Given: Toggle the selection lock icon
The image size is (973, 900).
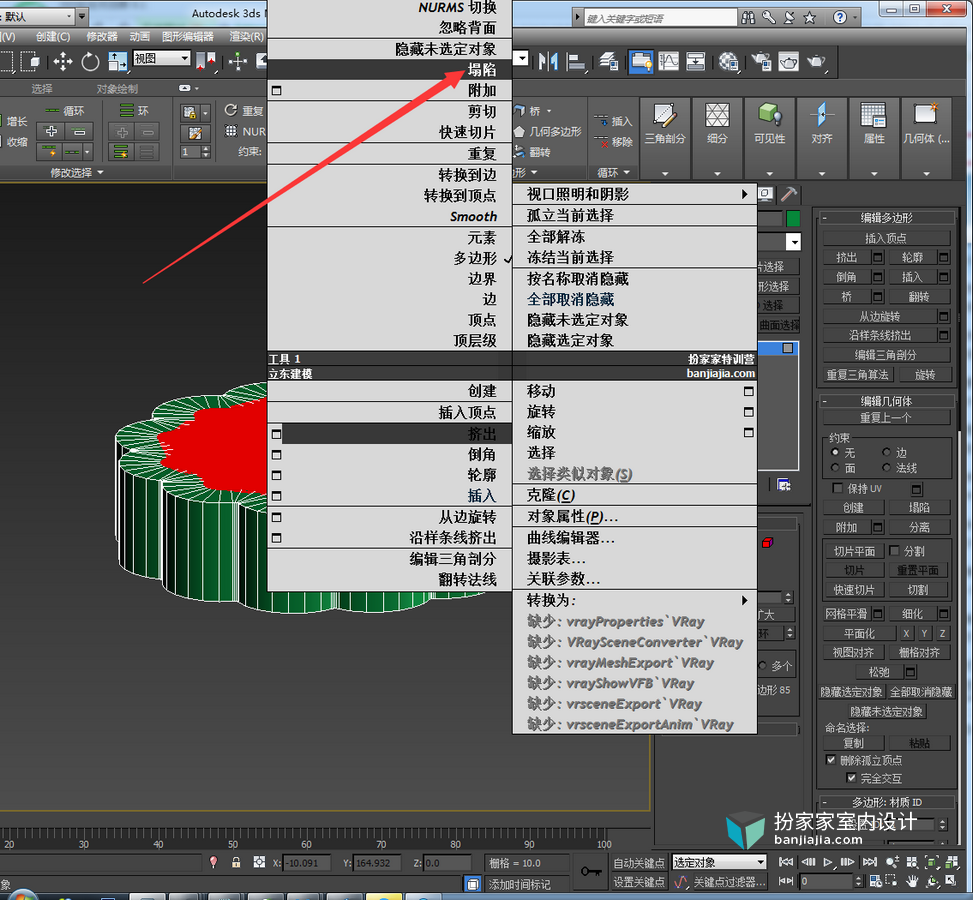Looking at the screenshot, I should tap(236, 862).
